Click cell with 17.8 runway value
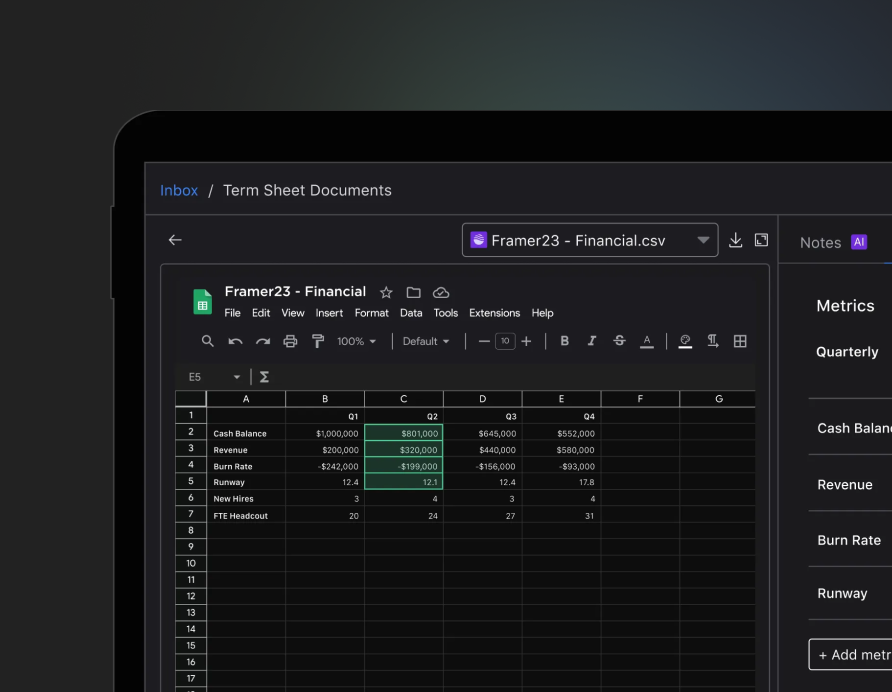 561,482
